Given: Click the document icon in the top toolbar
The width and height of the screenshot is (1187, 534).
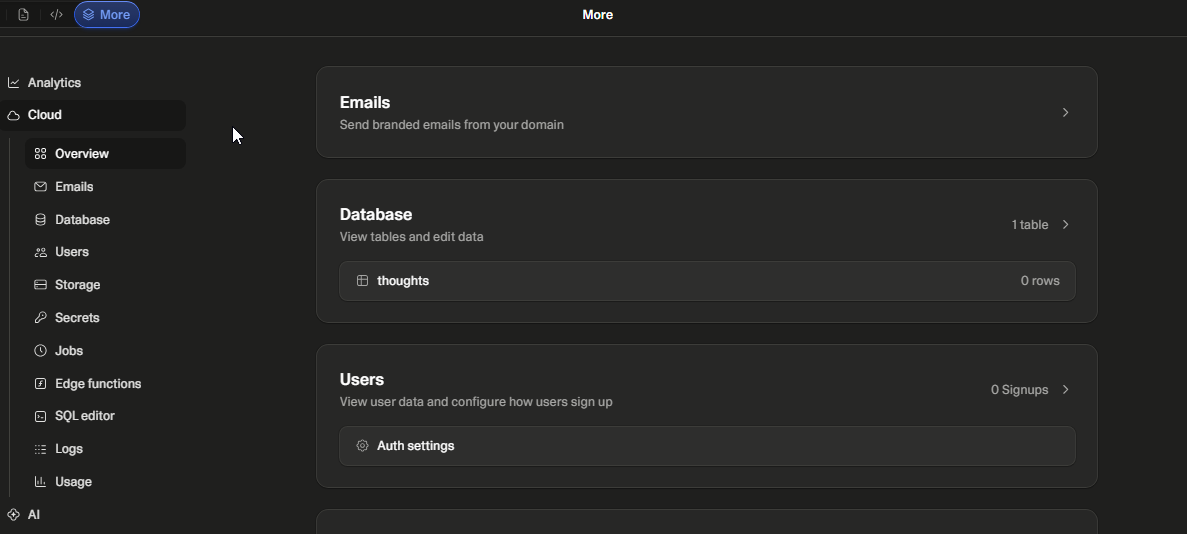Looking at the screenshot, I should pos(23,14).
